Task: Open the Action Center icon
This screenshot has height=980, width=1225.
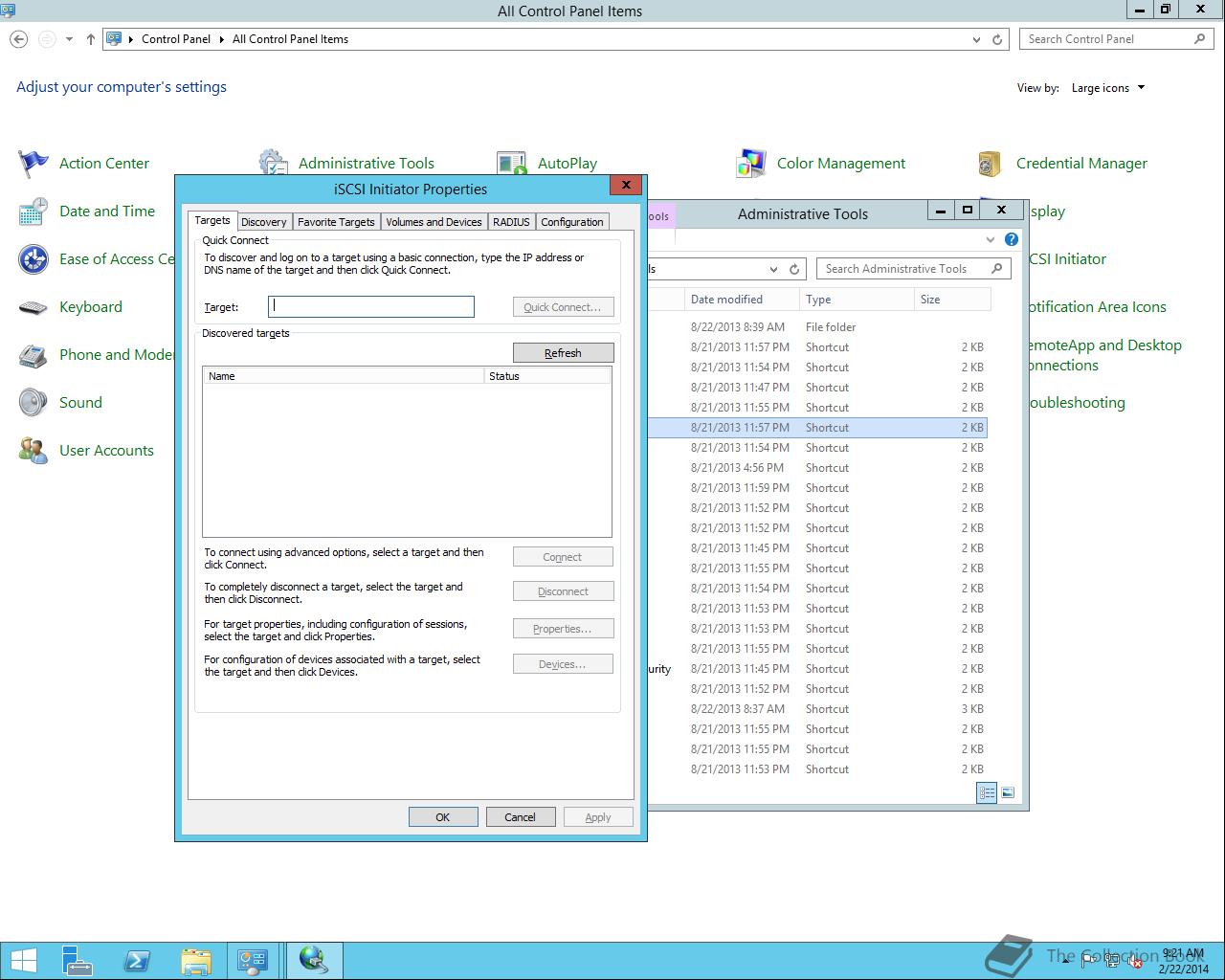Action: (33, 164)
